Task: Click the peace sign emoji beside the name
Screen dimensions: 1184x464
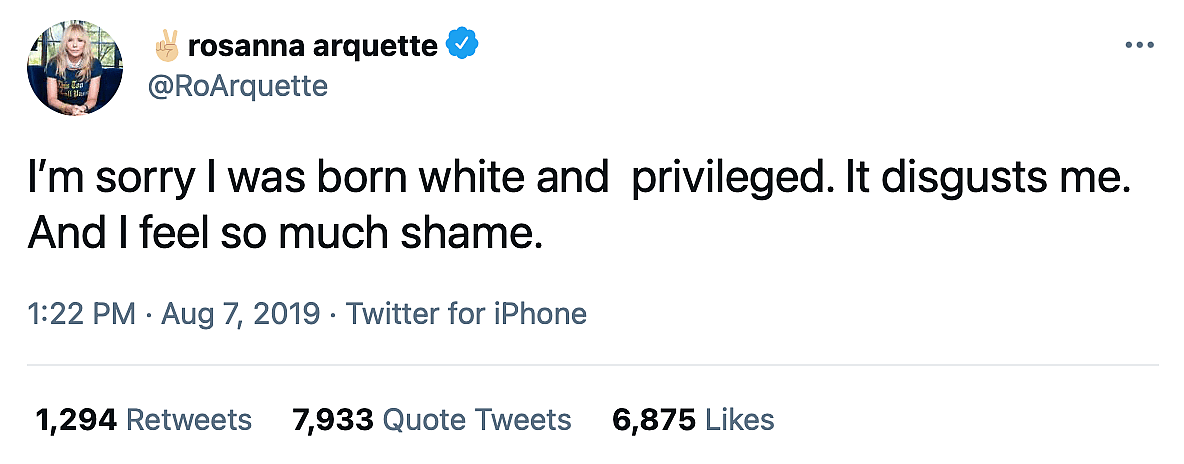Action: [164, 45]
